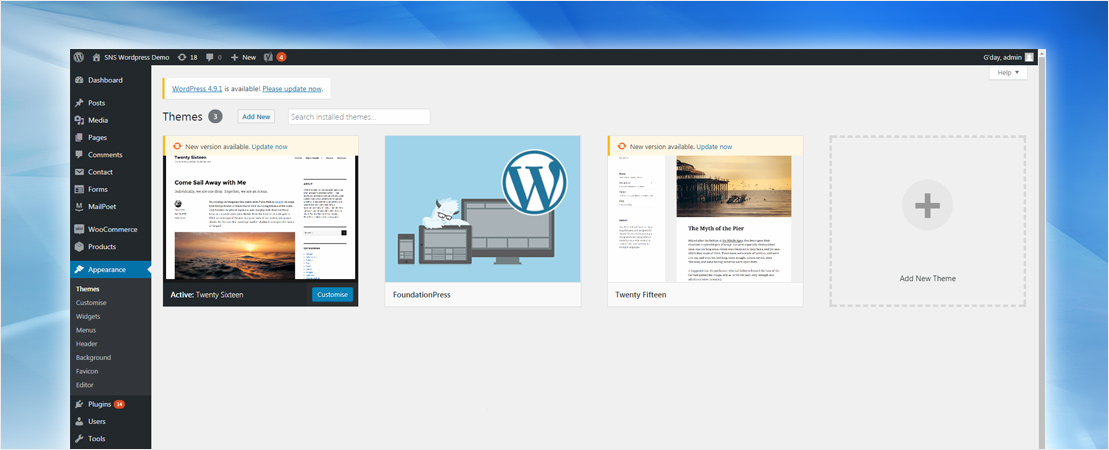Open the New content menu in admin bar
Viewport: 1109px width, 450px height.
[243, 57]
